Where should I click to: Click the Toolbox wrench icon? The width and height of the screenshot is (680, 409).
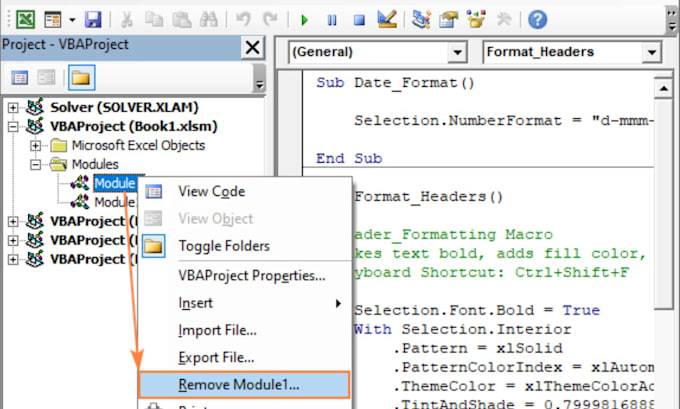504,20
